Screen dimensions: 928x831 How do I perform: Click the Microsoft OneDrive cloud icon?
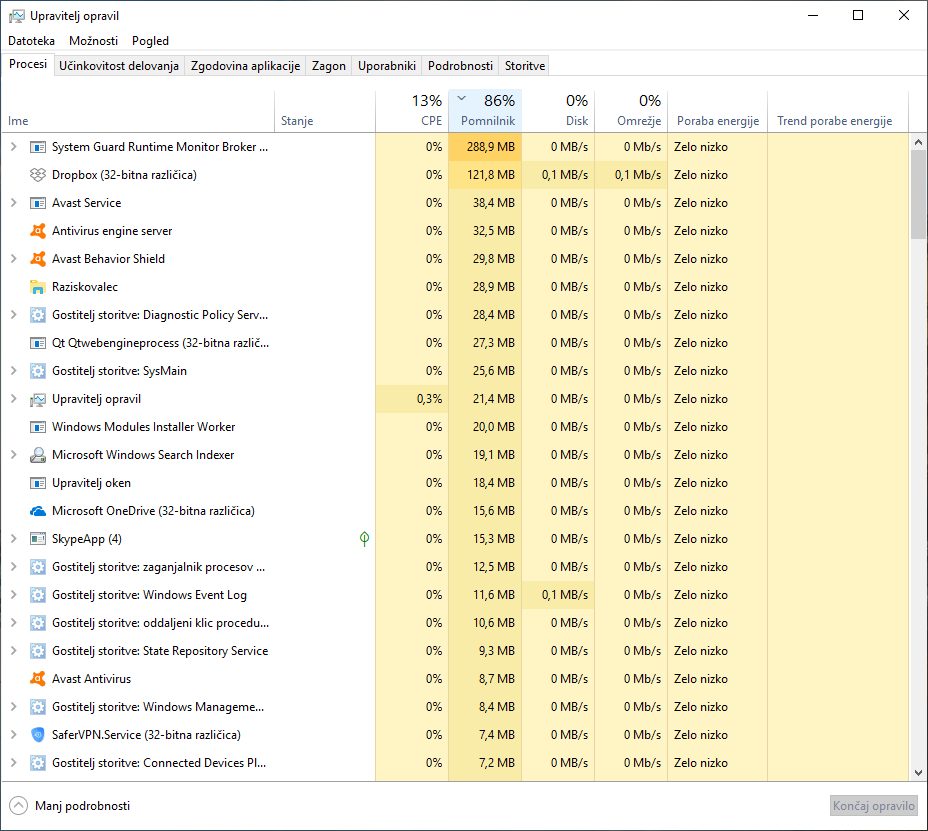38,511
